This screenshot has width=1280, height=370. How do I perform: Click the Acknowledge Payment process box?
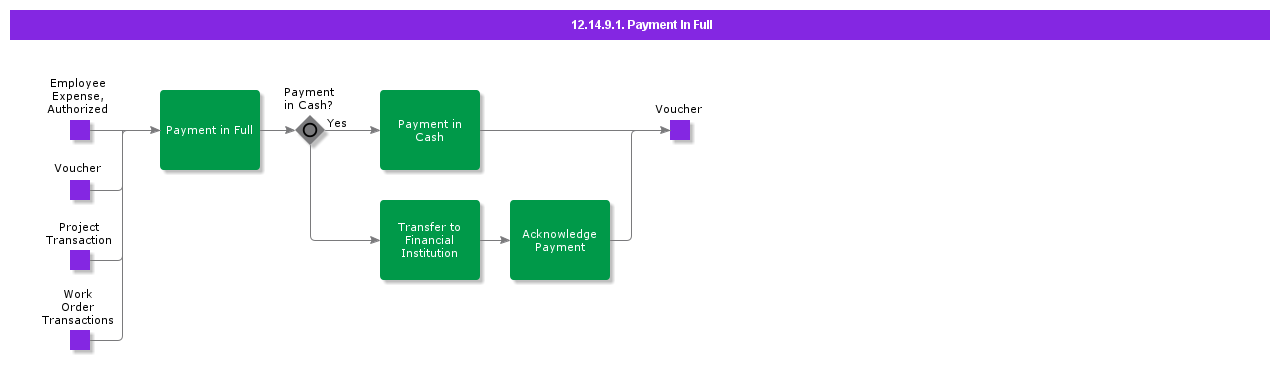pos(560,240)
